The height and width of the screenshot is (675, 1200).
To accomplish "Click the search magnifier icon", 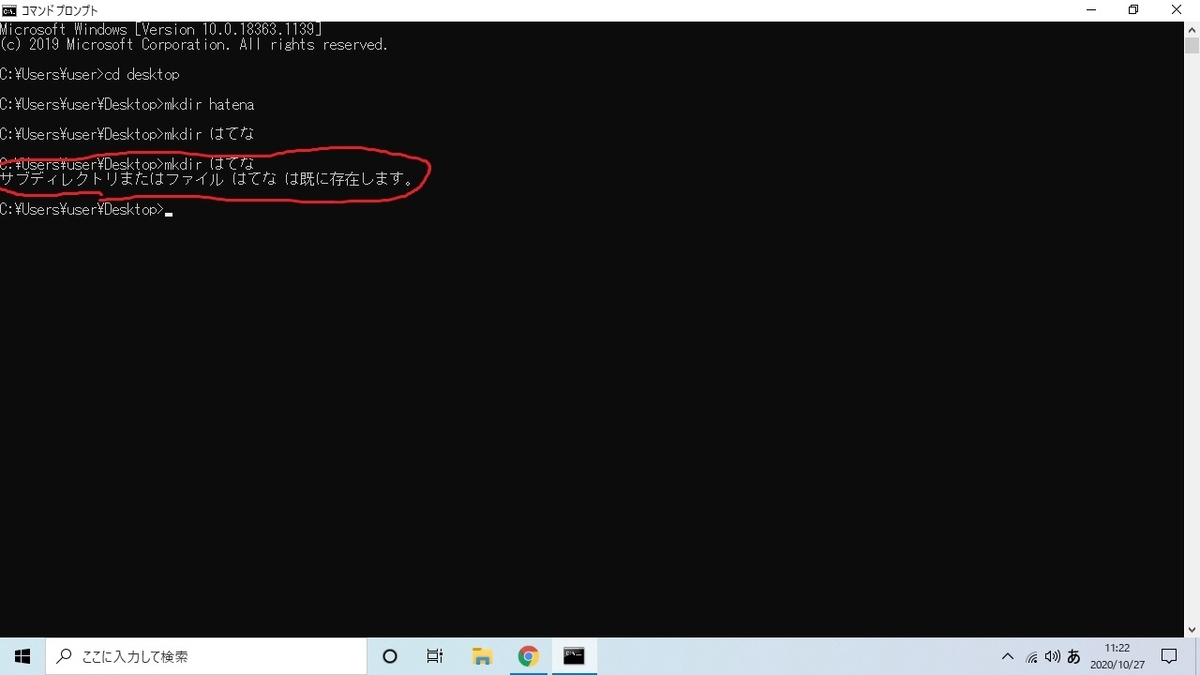I will (x=64, y=657).
